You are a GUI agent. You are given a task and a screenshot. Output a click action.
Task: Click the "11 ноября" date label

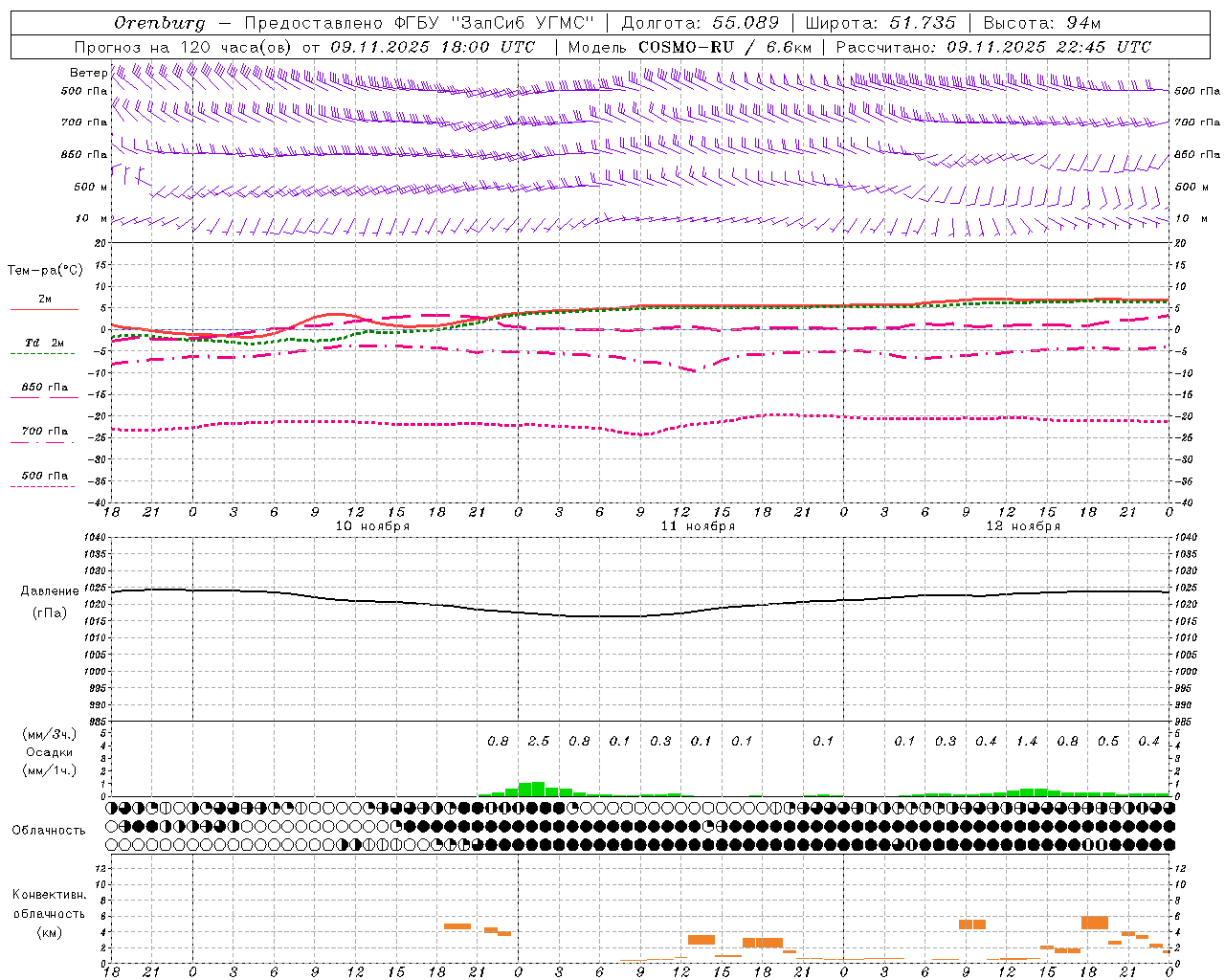click(698, 526)
